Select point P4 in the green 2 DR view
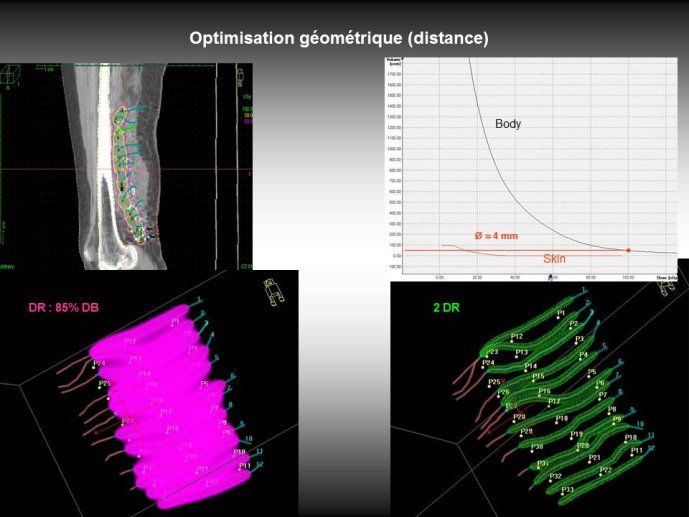The width and height of the screenshot is (689, 517). 583,355
